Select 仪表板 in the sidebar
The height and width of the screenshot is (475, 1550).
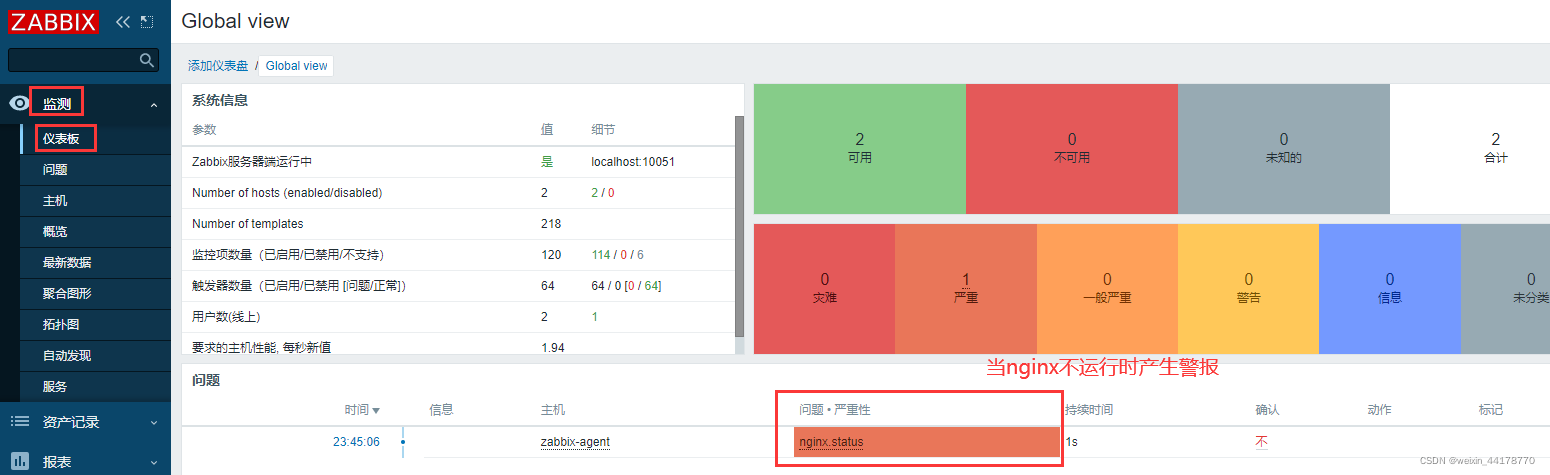[61, 139]
